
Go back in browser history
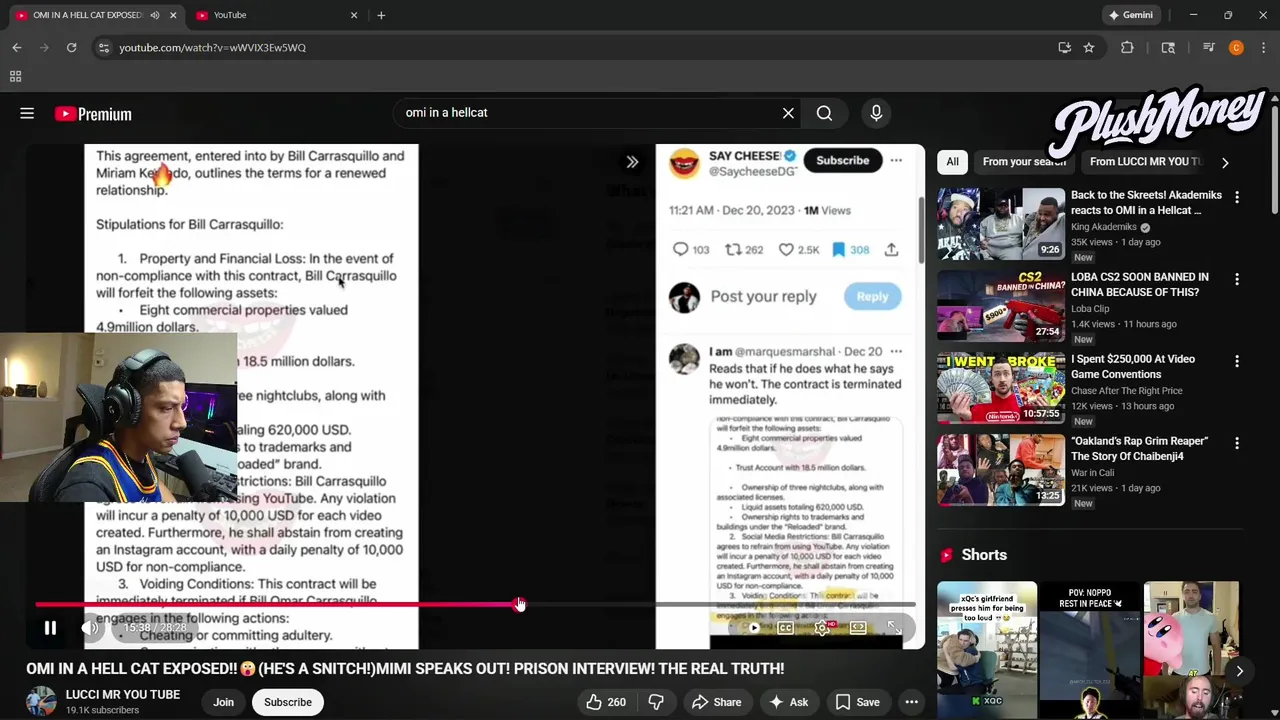17,47
